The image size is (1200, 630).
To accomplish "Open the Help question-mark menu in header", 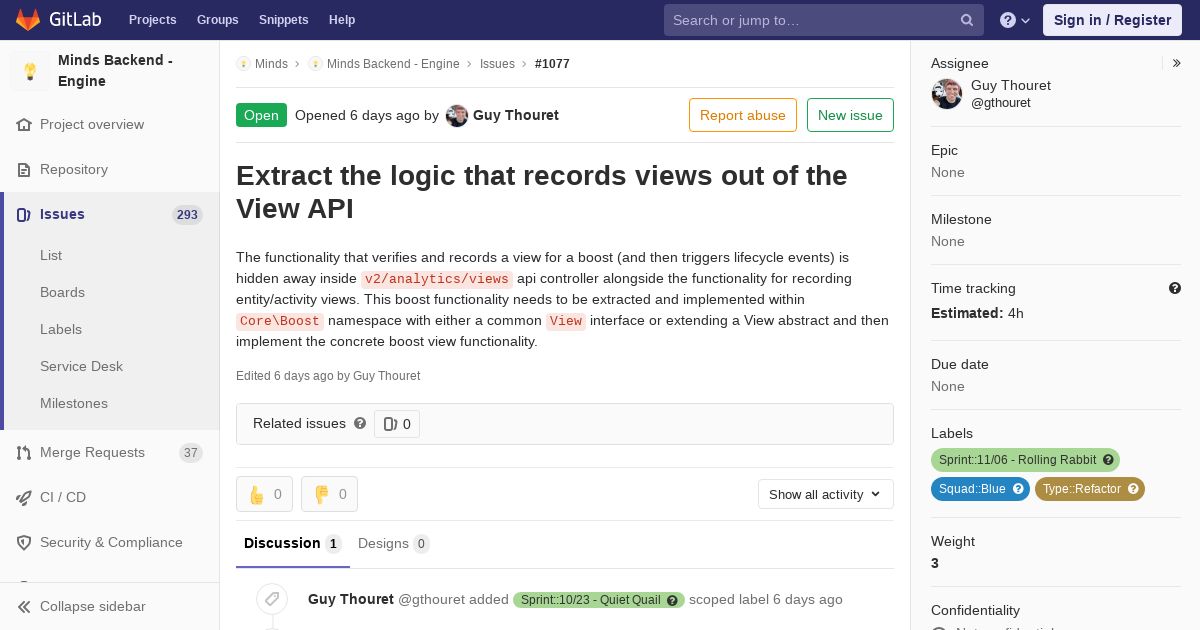I will (1015, 20).
